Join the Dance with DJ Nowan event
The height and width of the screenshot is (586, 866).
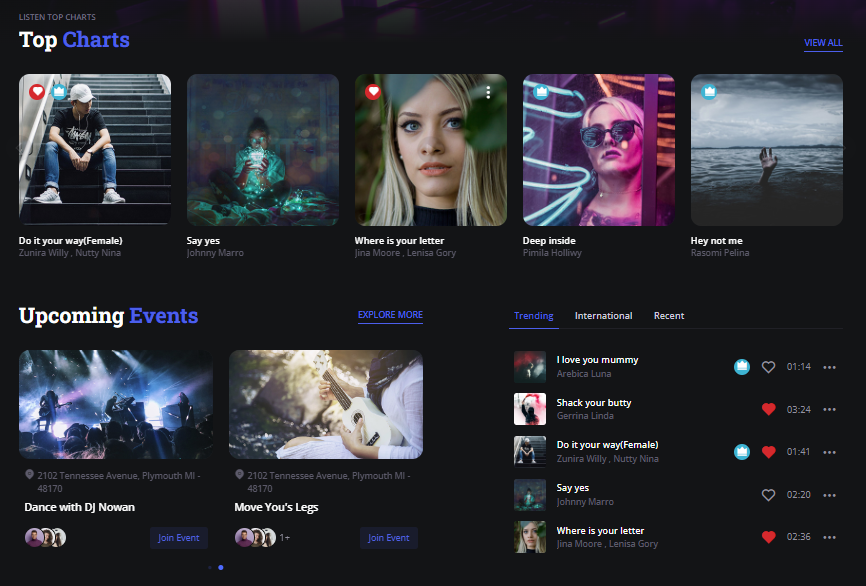[179, 538]
